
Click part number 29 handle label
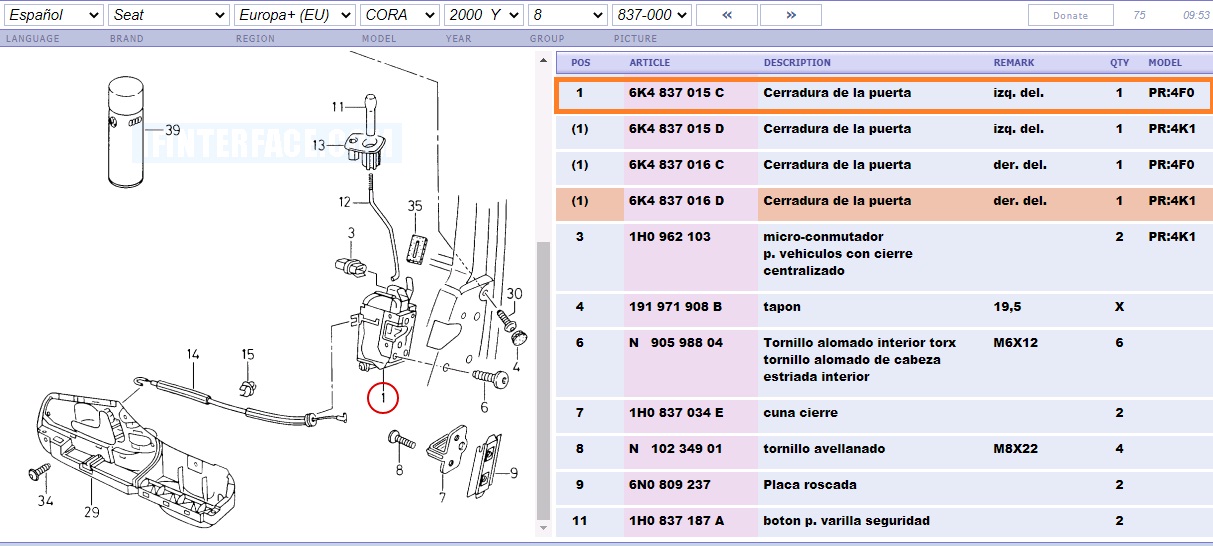[91, 512]
